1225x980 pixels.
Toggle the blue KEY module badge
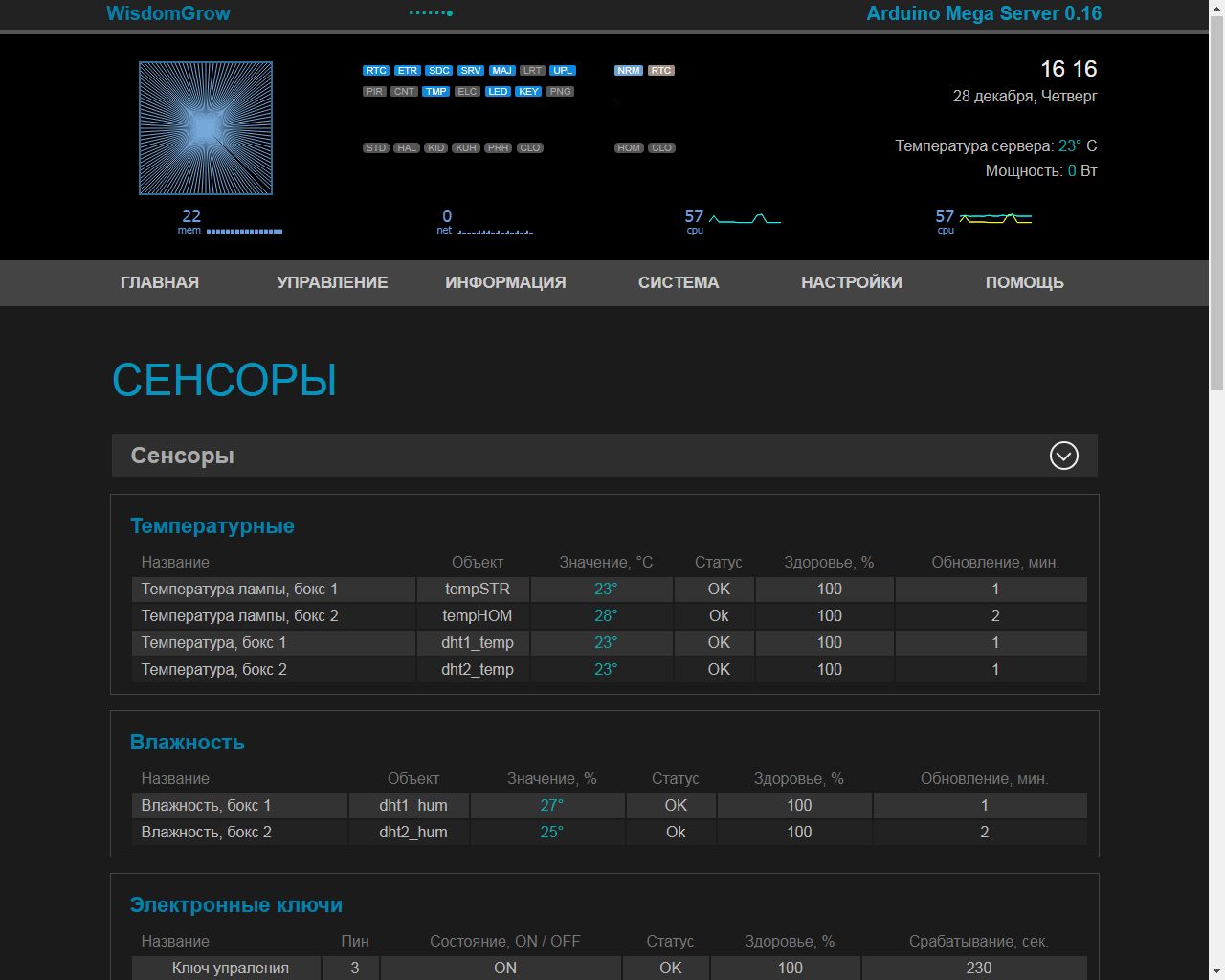coord(528,92)
